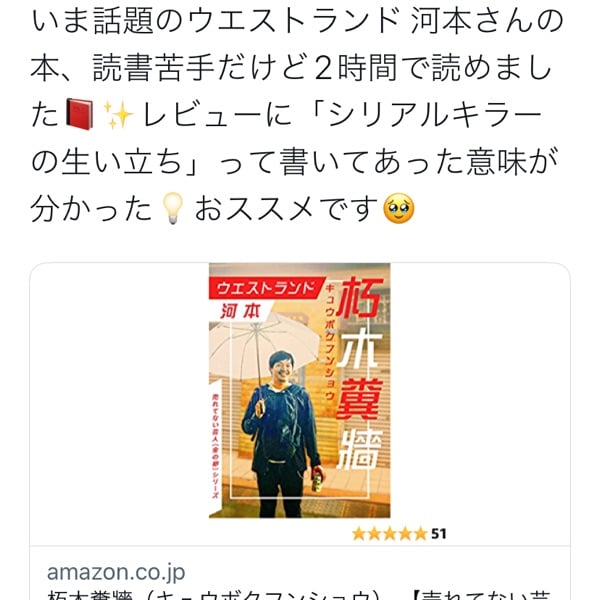Open the book title text below amazon.co.jp
The width and height of the screenshot is (600, 600).
pyautogui.click(x=300, y=595)
